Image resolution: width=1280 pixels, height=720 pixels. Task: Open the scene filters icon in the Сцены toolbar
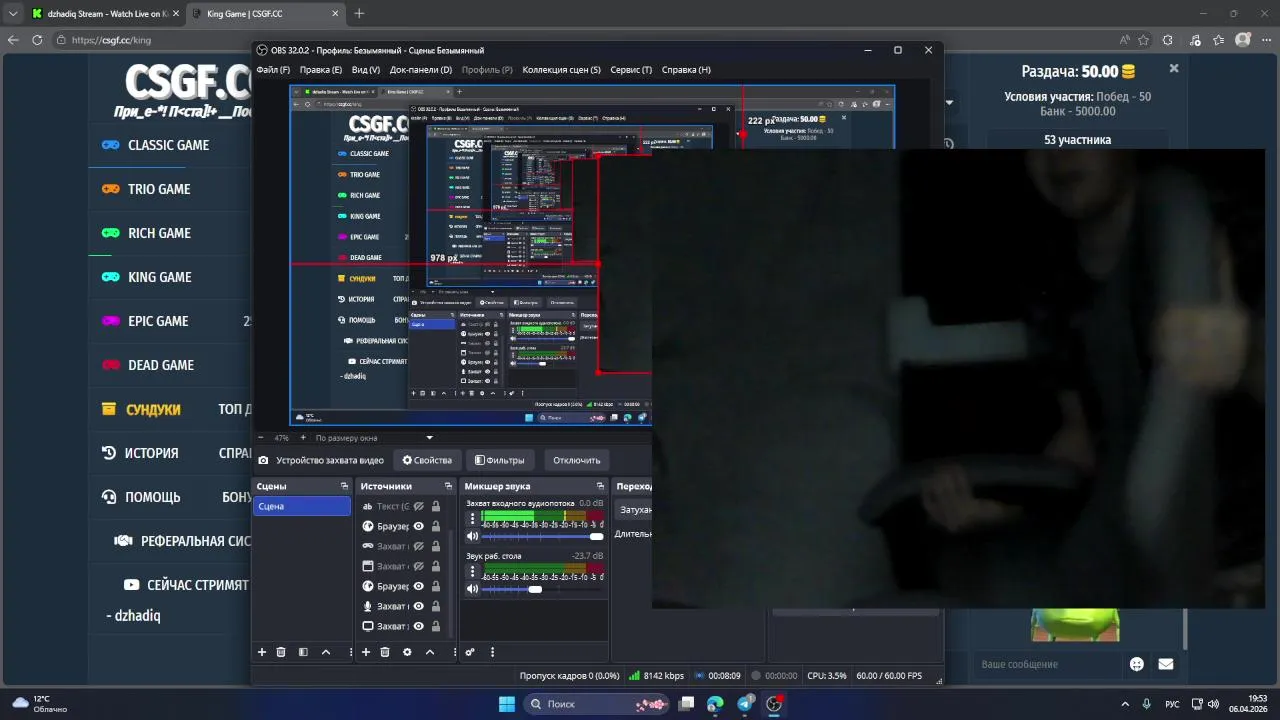click(x=303, y=652)
